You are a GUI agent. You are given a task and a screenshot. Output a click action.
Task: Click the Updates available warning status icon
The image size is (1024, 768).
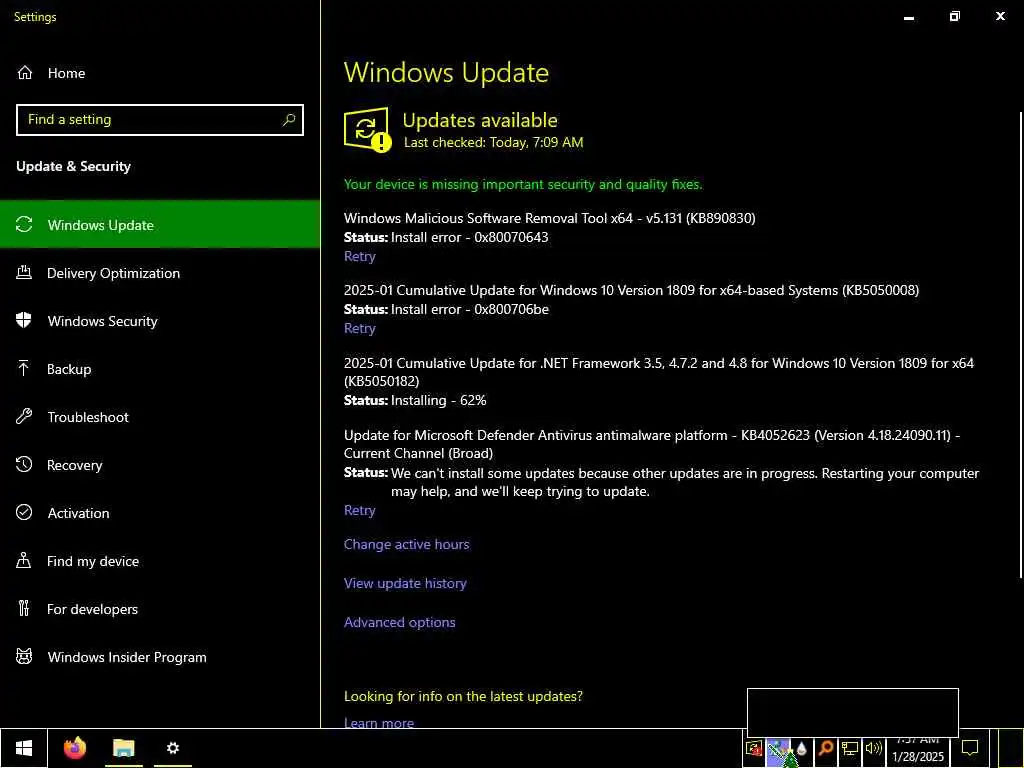point(367,129)
